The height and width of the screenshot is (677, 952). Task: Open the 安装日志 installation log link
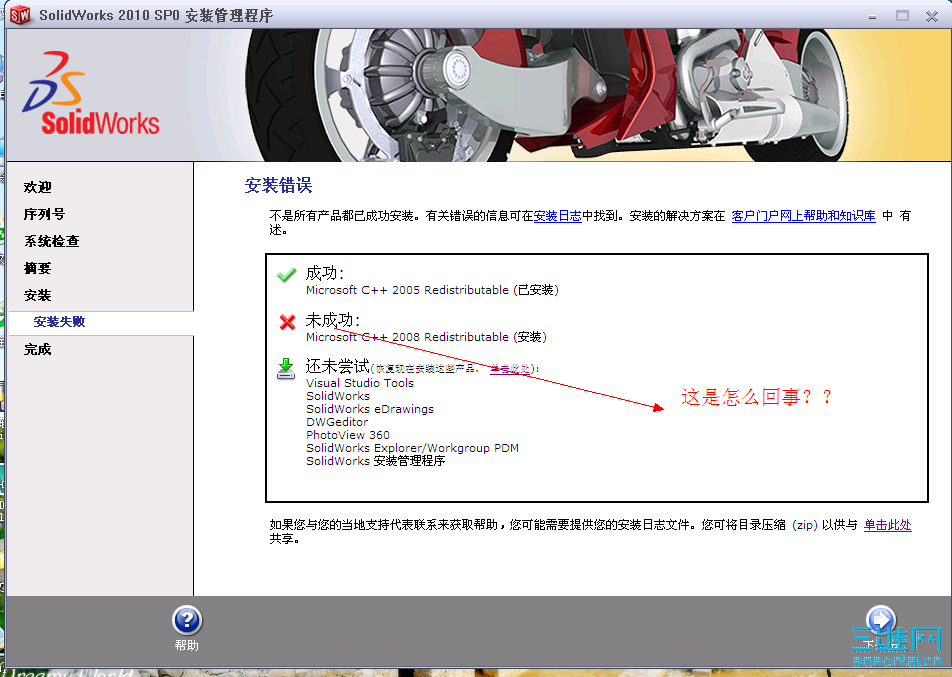(x=557, y=216)
